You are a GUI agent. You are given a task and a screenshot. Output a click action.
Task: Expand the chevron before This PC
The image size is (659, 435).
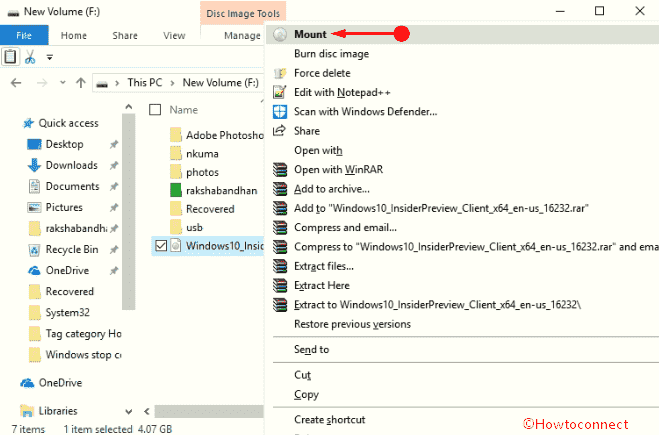117,83
